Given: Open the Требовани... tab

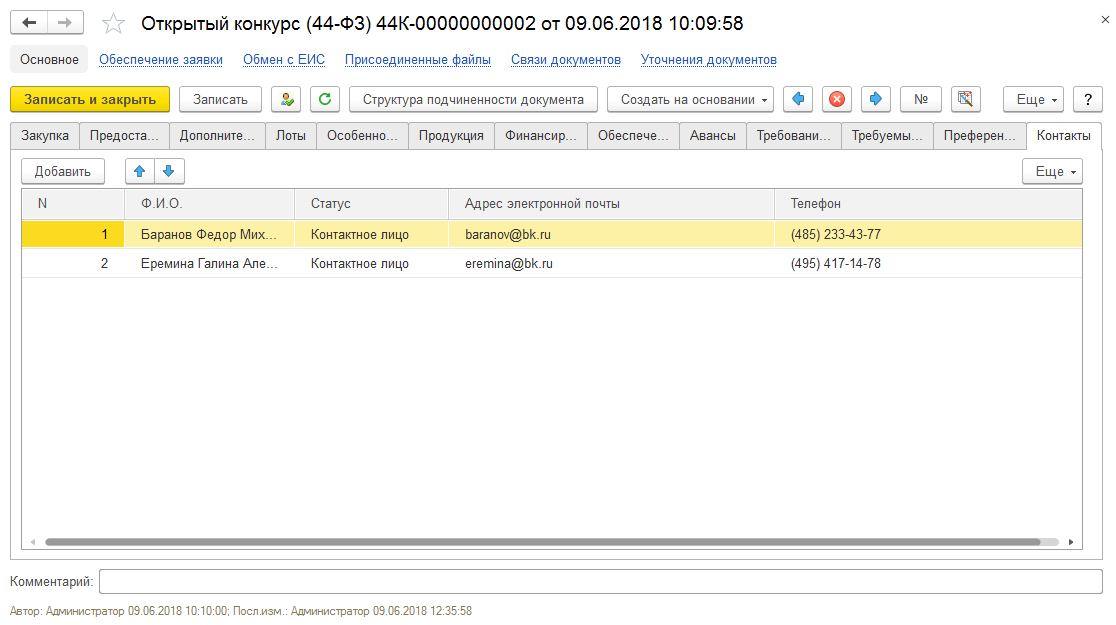Looking at the screenshot, I should coord(794,136).
